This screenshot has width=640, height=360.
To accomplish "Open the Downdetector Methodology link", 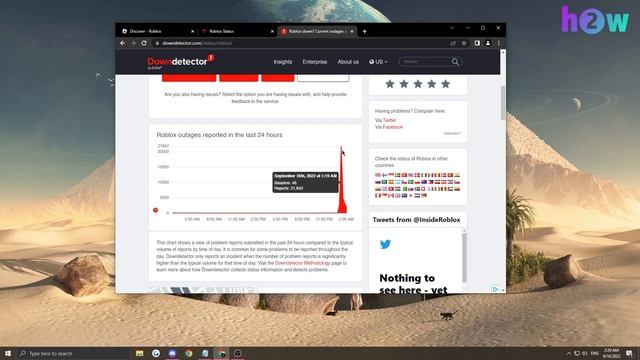I will 302,263.
